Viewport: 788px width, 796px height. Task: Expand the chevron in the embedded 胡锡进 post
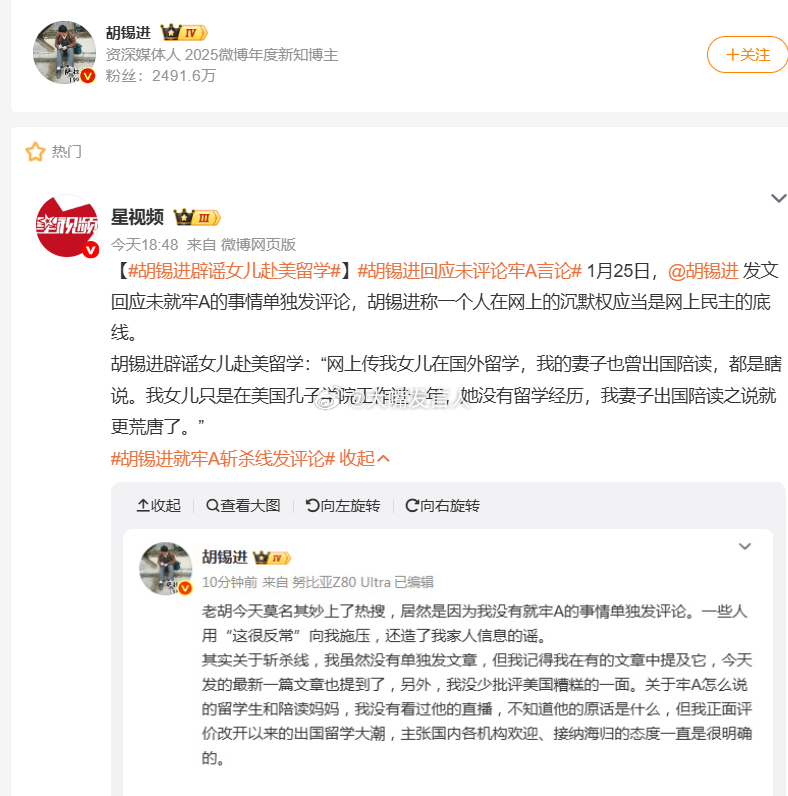click(744, 546)
